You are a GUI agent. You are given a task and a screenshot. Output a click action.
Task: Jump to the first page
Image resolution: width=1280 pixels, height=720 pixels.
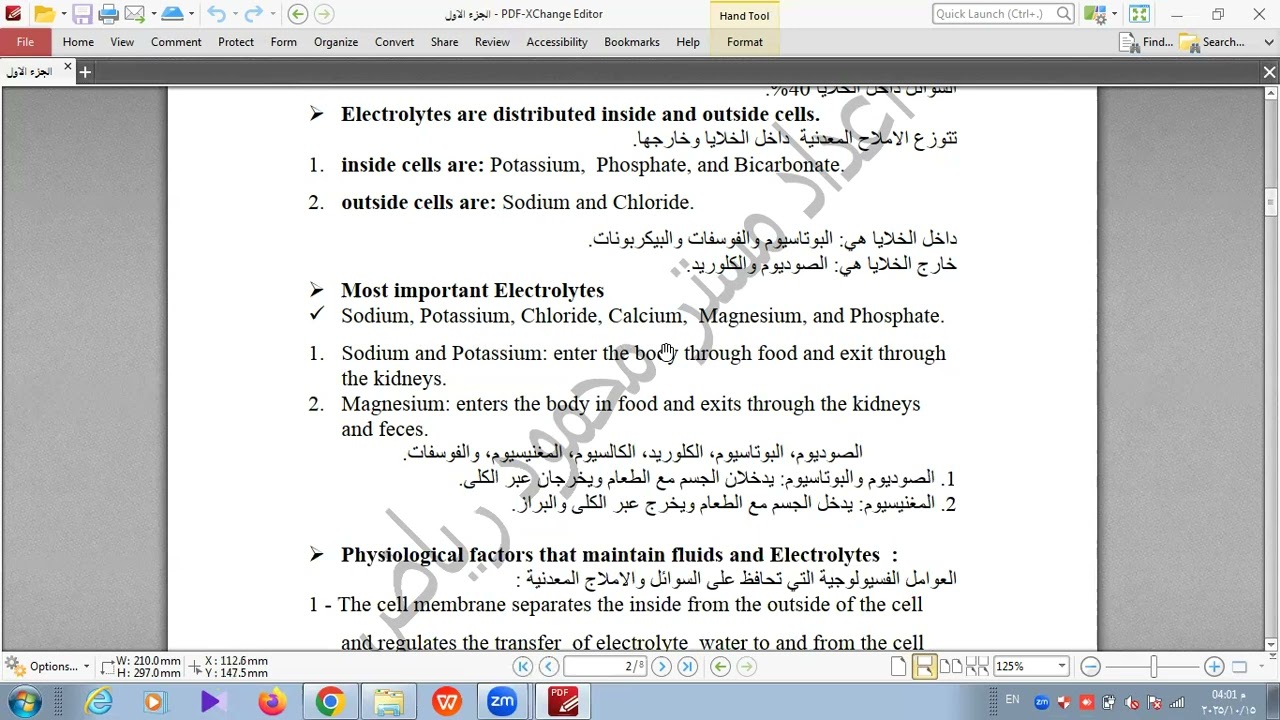[x=523, y=666]
